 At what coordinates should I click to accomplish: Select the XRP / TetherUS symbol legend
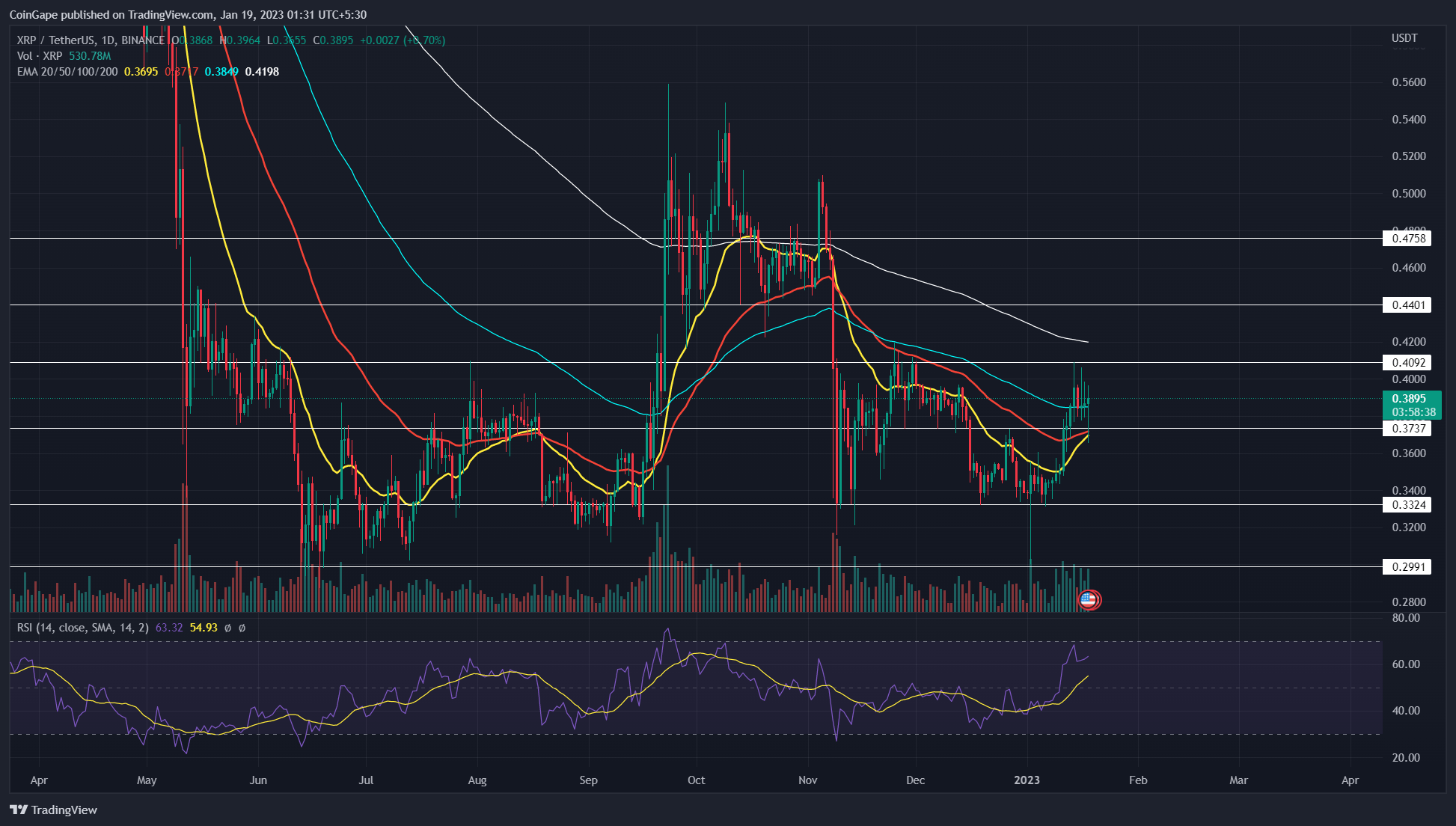click(x=56, y=40)
